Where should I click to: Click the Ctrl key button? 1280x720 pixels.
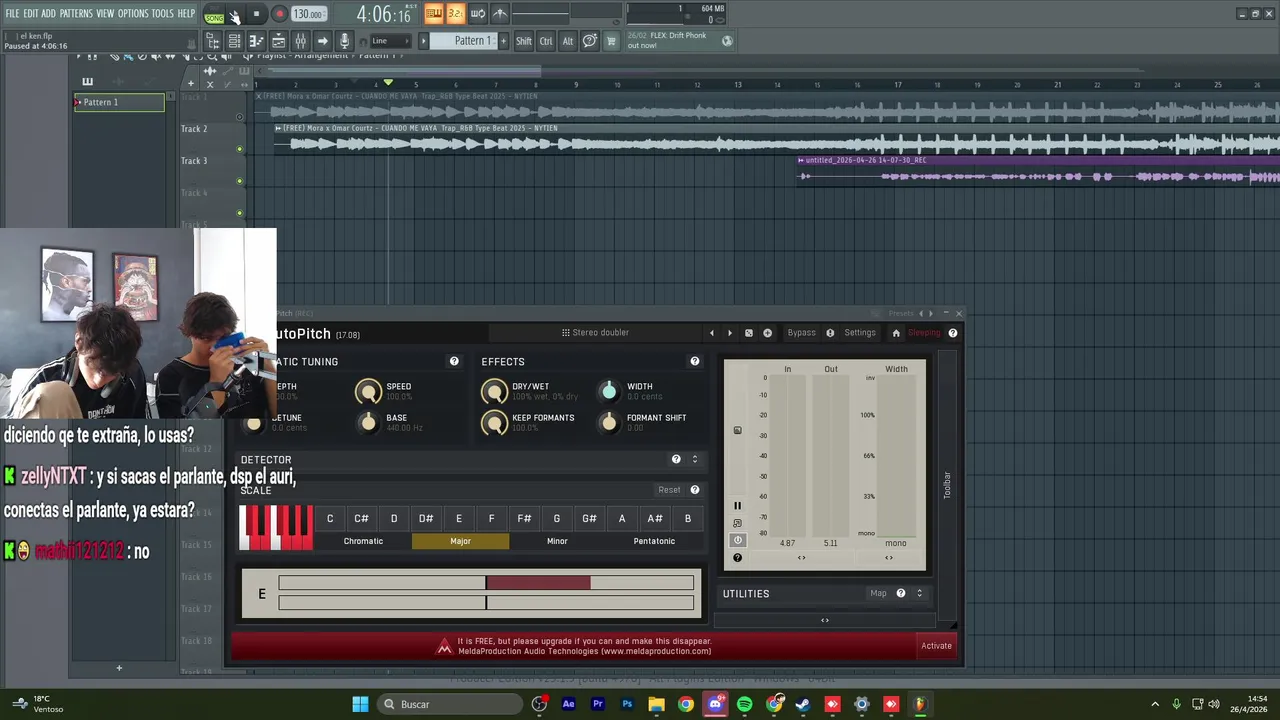[x=546, y=41]
